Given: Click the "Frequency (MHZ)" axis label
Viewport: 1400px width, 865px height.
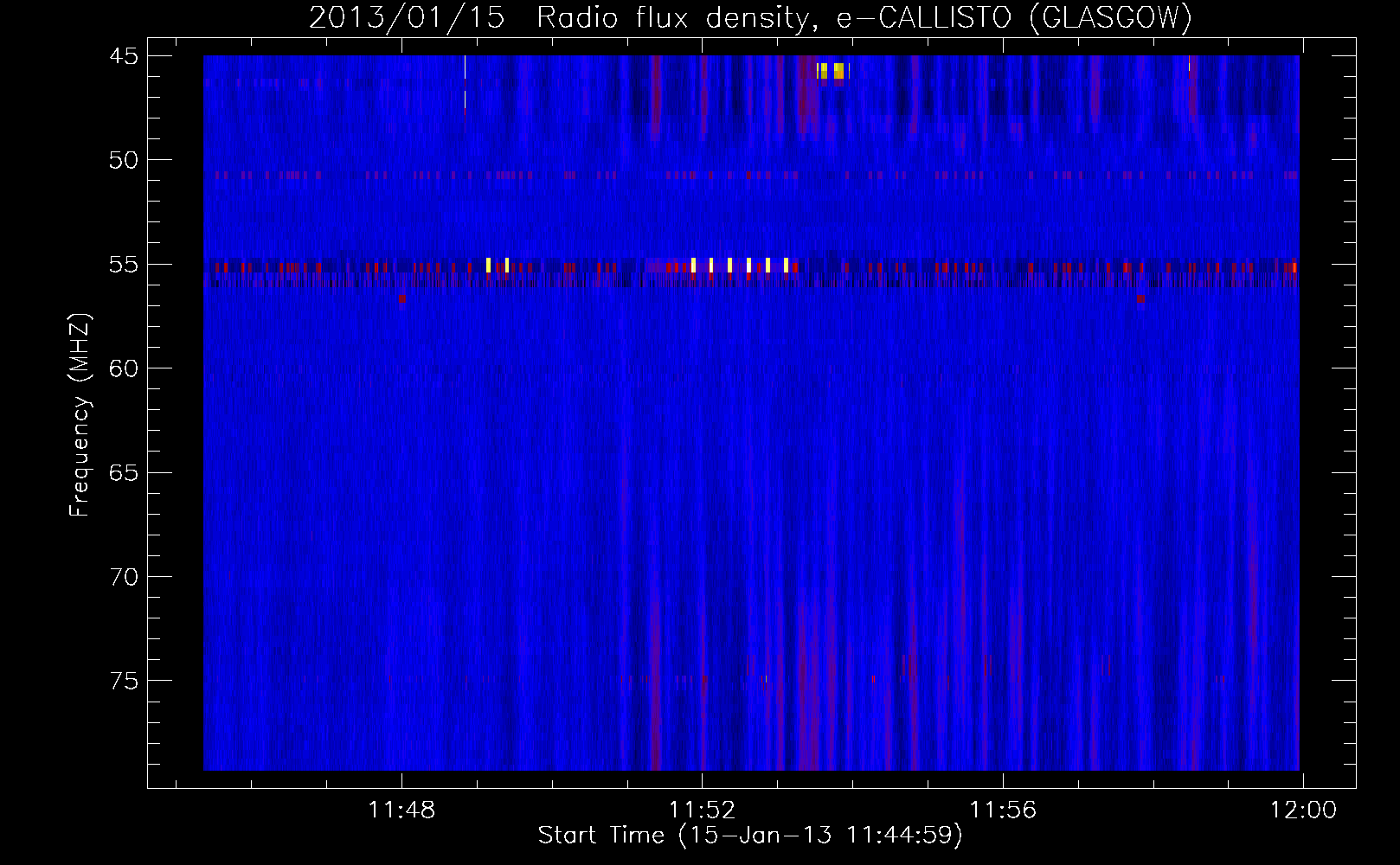Looking at the screenshot, I should [x=80, y=415].
